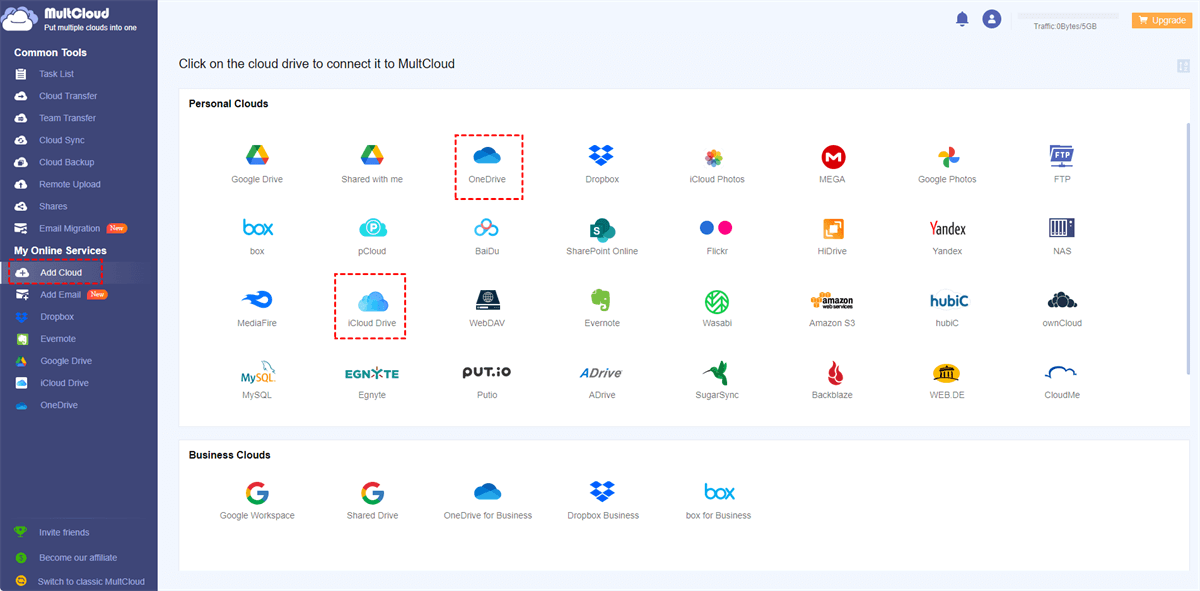Viewport: 1200px width, 591px height.
Task: Click Invite friends link
Action: coord(63,532)
